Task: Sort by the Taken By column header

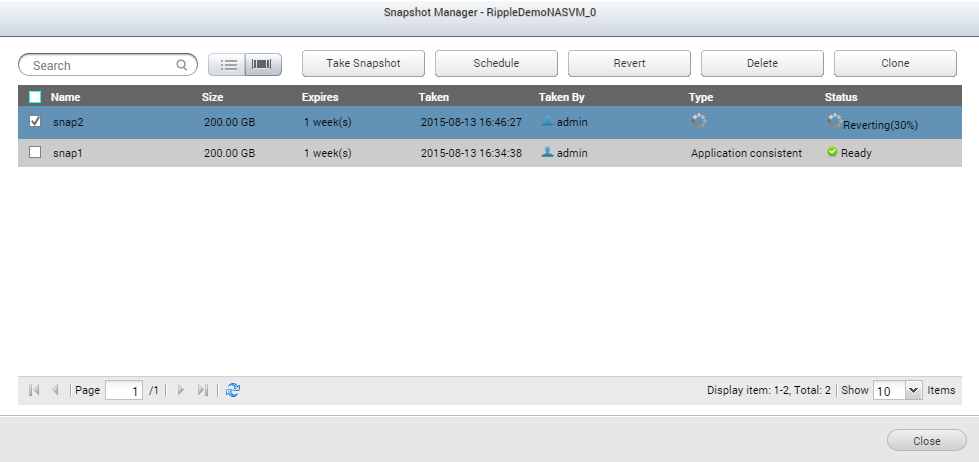Action: tap(562, 97)
